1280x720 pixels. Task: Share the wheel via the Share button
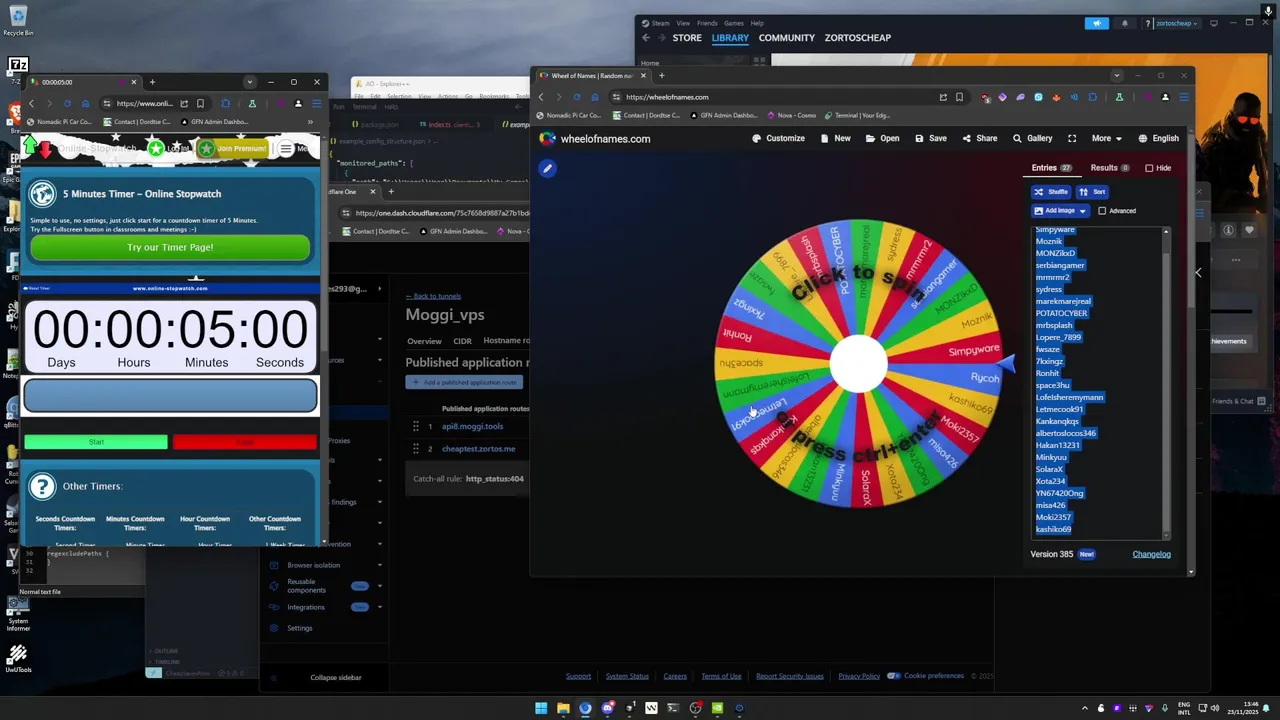click(x=979, y=138)
